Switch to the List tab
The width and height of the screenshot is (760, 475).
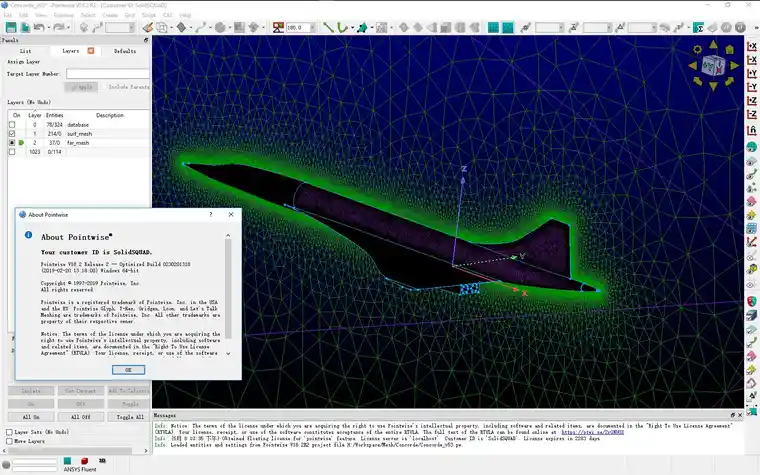25,51
